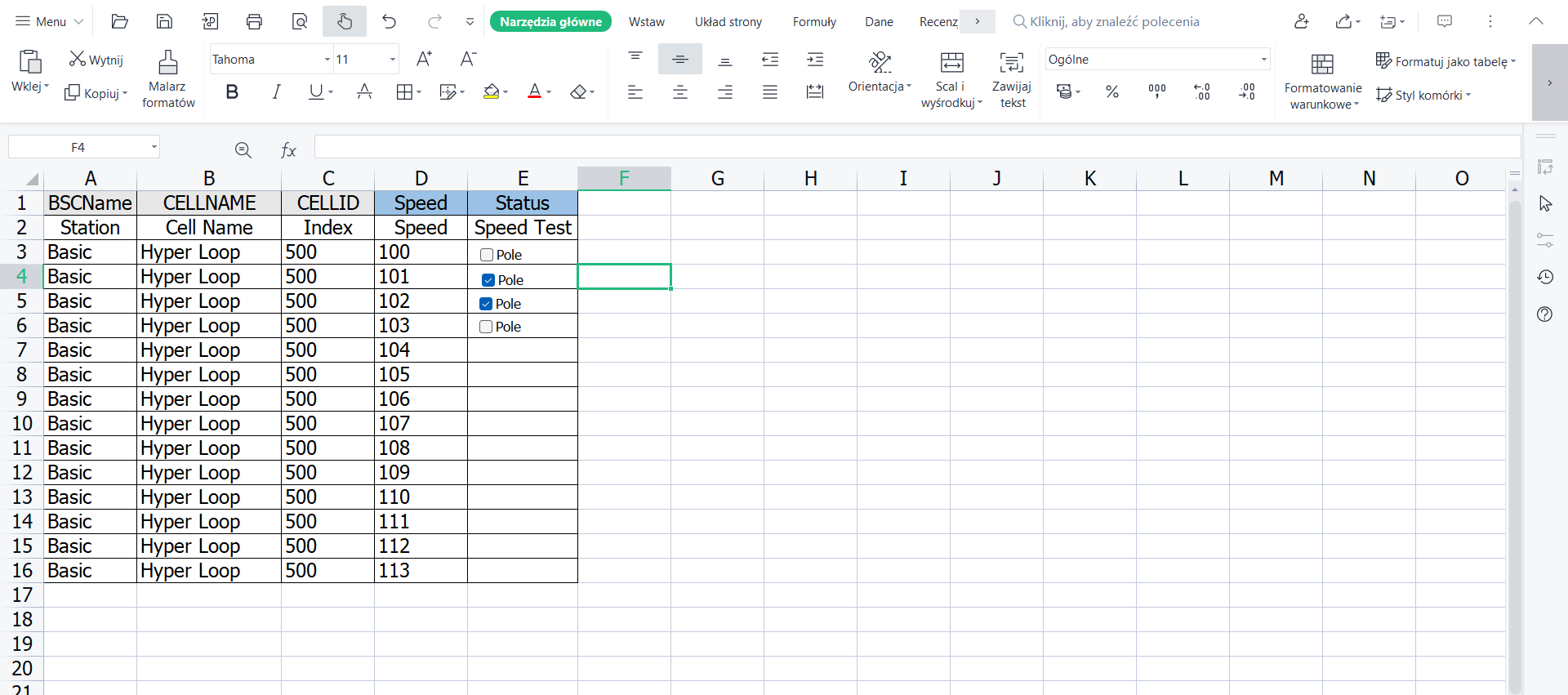Open the Scal i wyśrodkuj dropdown
This screenshot has width=1568, height=695.
(951, 79)
